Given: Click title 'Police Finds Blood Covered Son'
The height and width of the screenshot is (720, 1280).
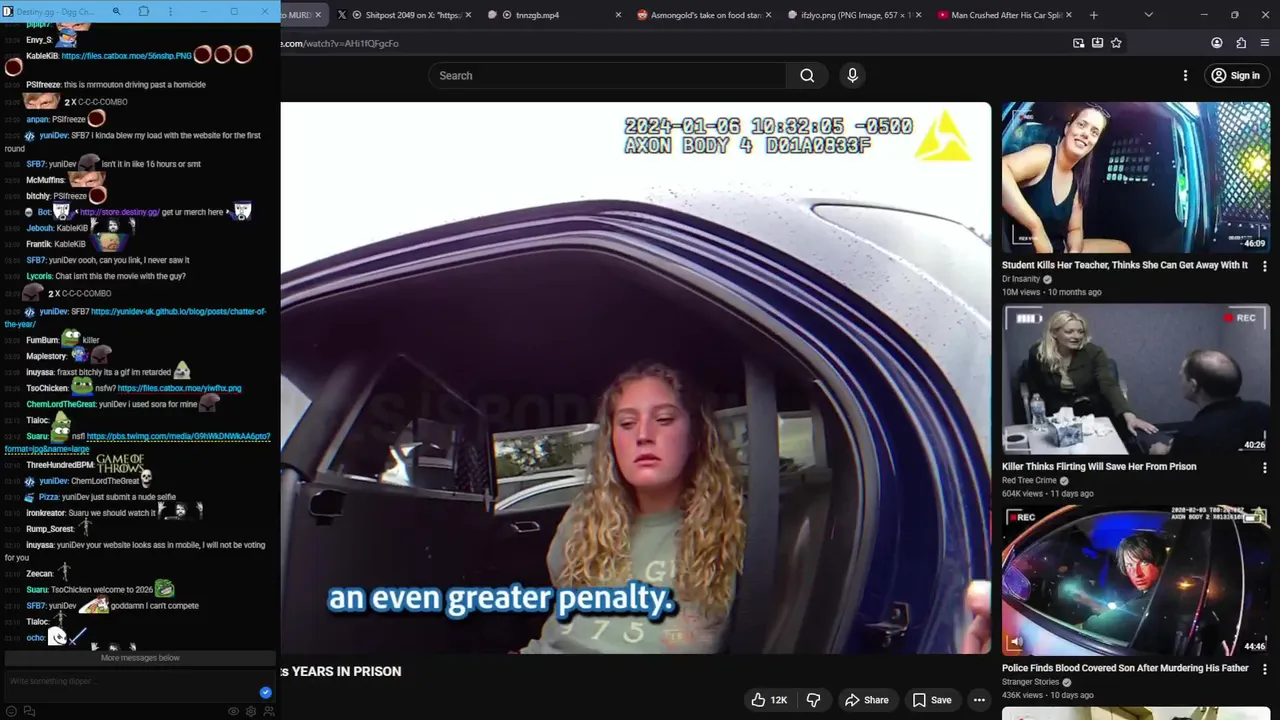Looking at the screenshot, I should click(1125, 668).
